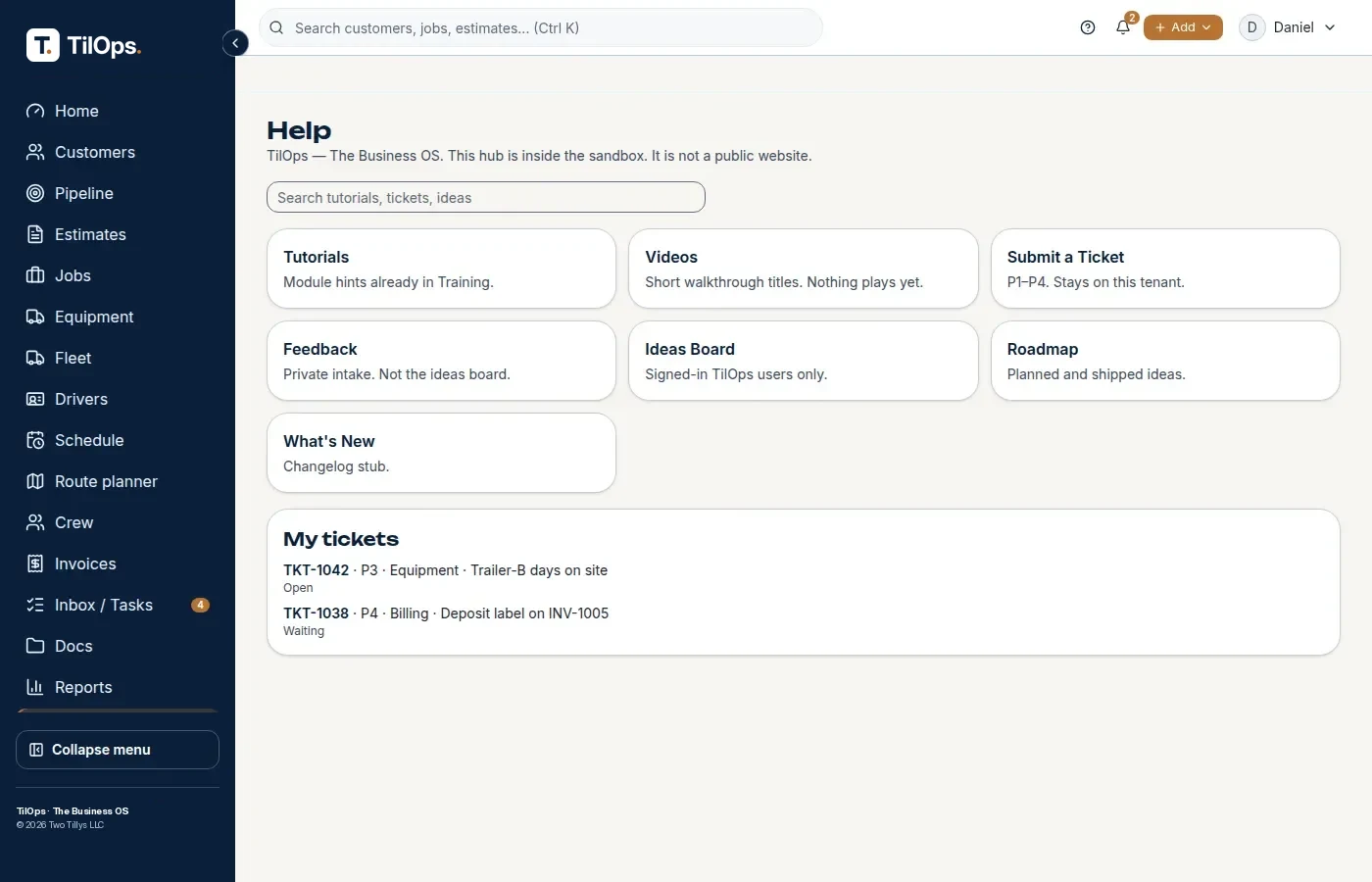Focus the global search customers field
Image resolution: width=1372 pixels, height=882 pixels.
click(541, 27)
